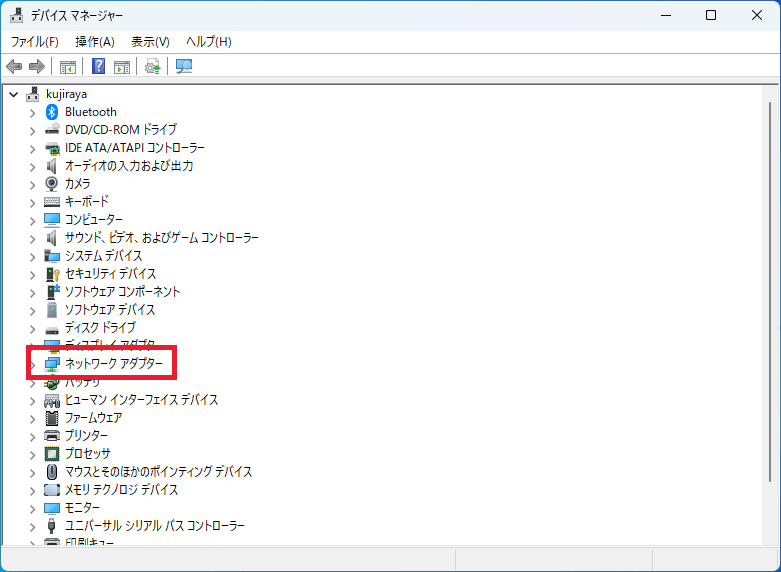Click the ソフトウェア コンポーネント icon
Image resolution: width=781 pixels, height=572 pixels.
pos(52,291)
